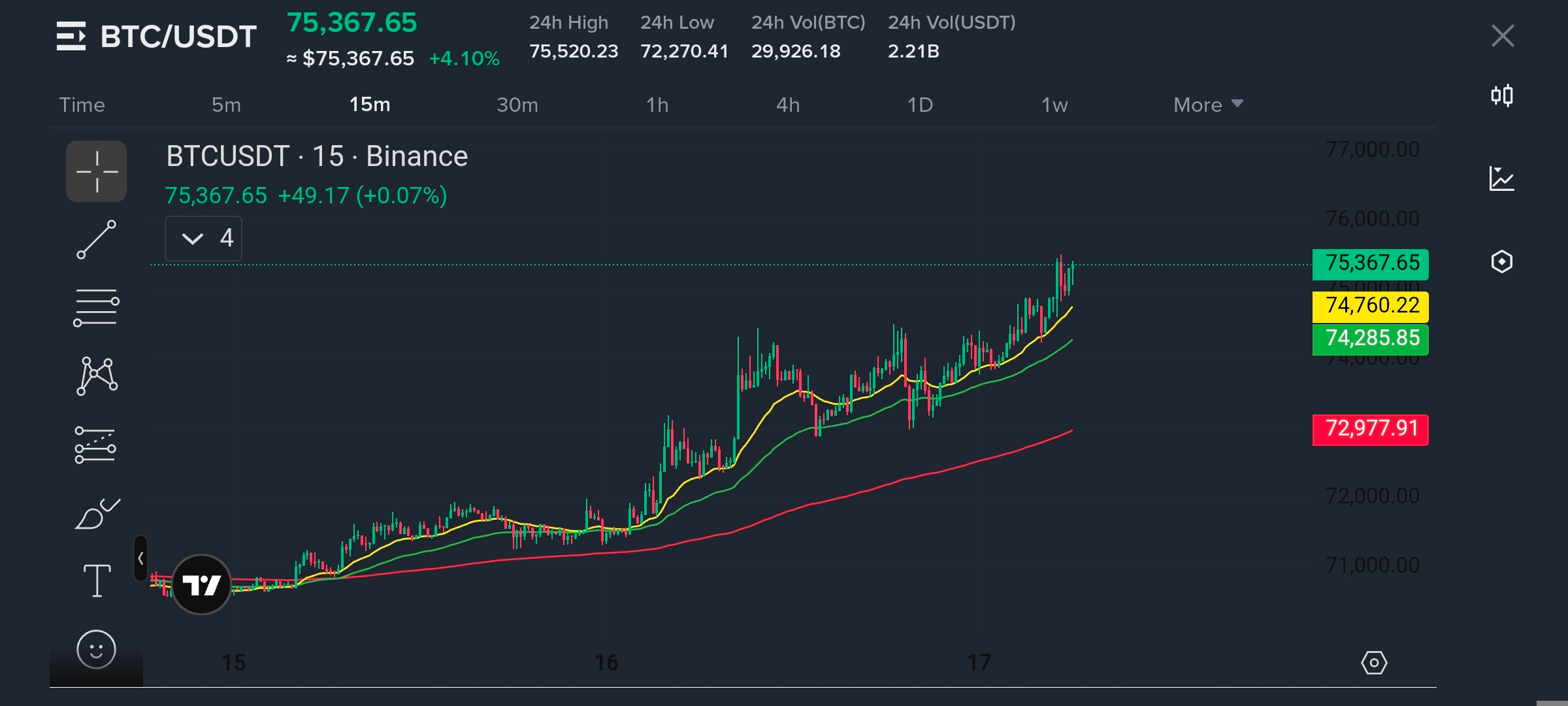Click the yellow 74,760.22 price label
The image size is (1568, 706).
[x=1370, y=306]
